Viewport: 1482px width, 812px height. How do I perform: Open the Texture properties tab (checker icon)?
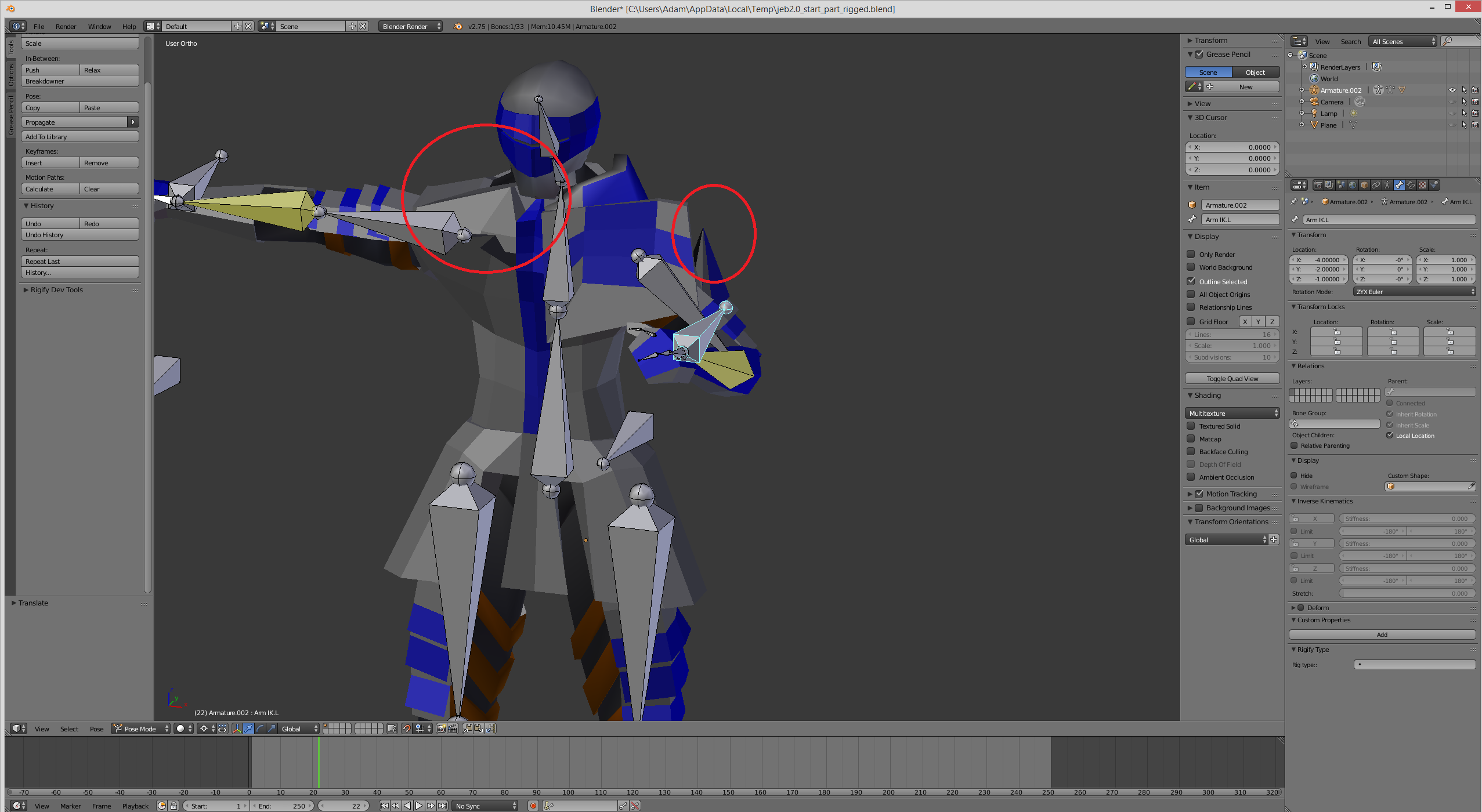click(x=1422, y=185)
